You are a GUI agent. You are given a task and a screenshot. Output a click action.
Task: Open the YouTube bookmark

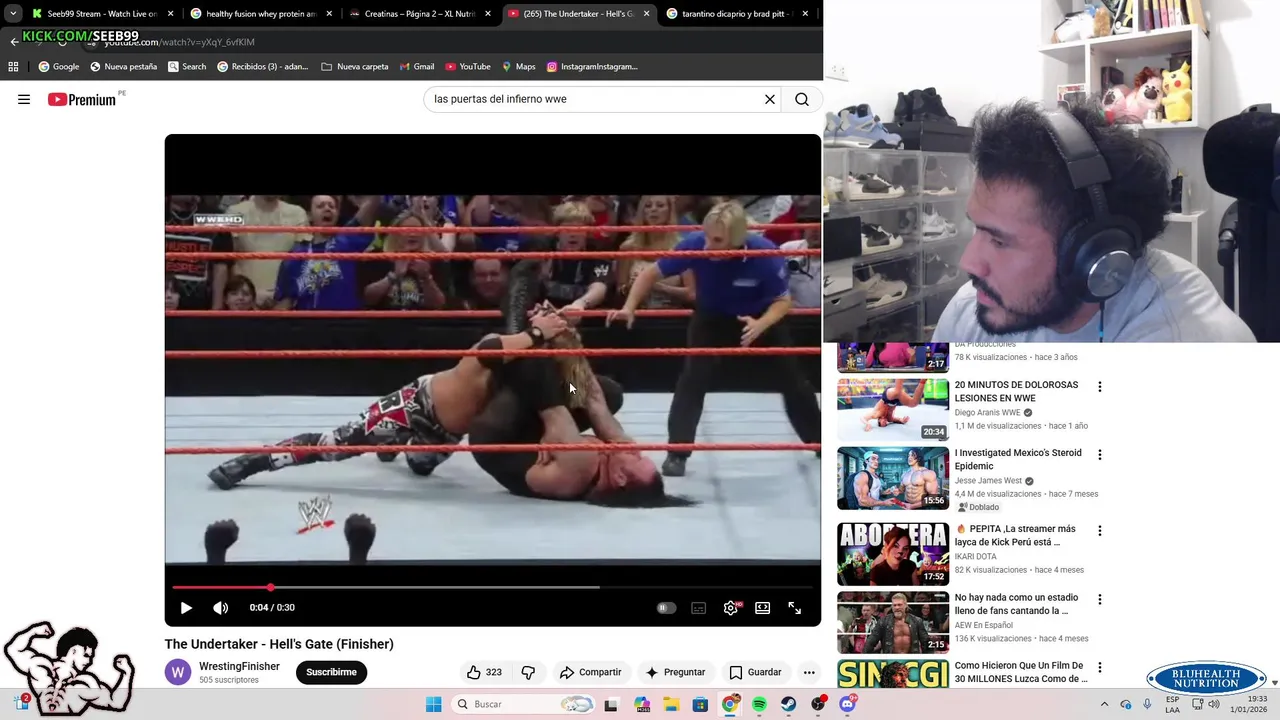(468, 67)
